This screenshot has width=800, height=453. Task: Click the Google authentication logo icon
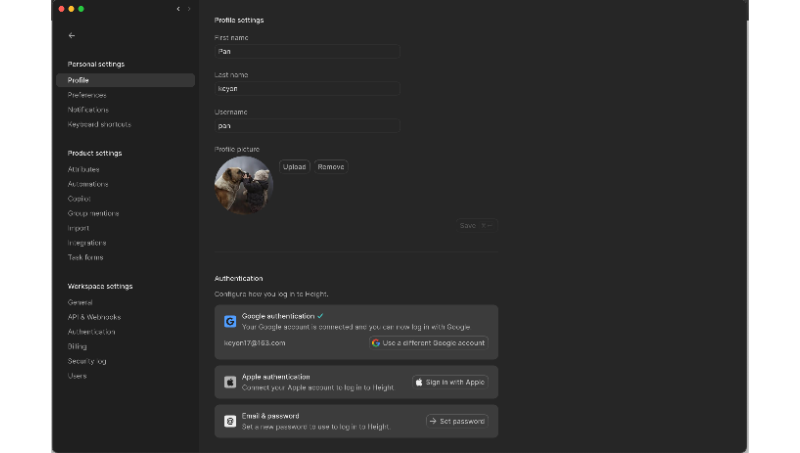[x=230, y=322]
